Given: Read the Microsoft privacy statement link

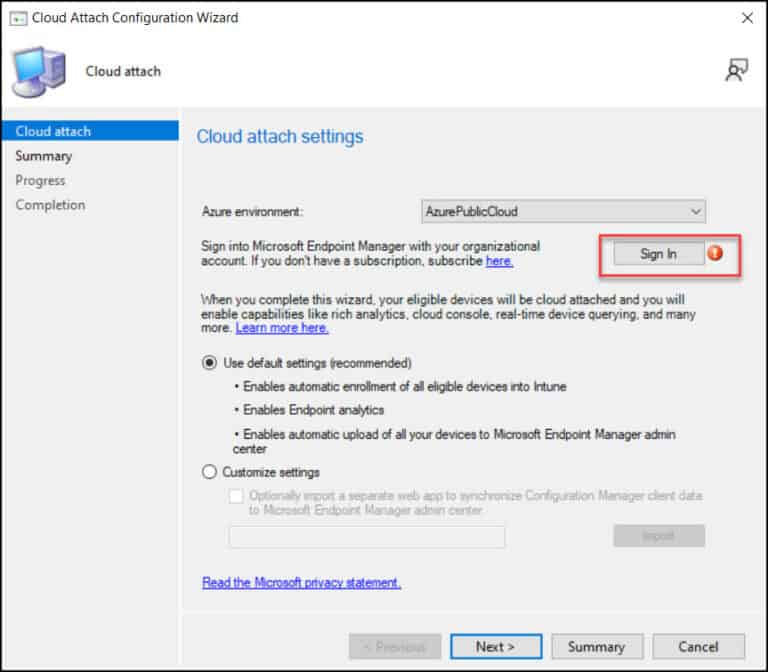Looking at the screenshot, I should [x=301, y=582].
